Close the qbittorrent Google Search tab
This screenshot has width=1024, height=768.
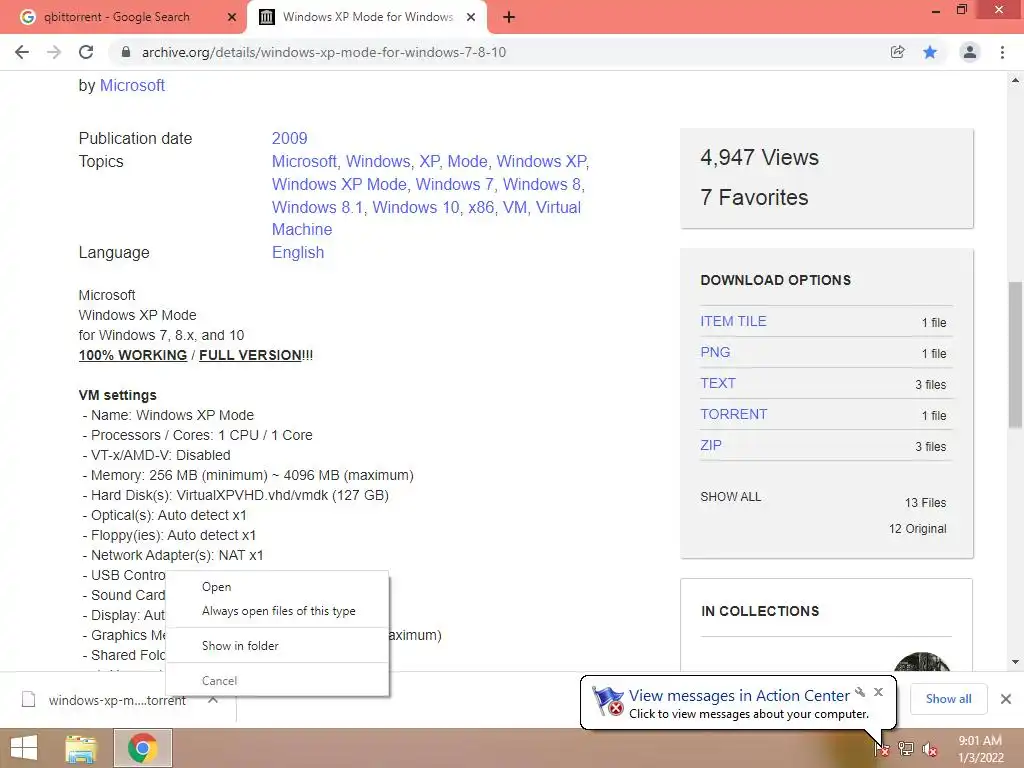[x=232, y=18]
